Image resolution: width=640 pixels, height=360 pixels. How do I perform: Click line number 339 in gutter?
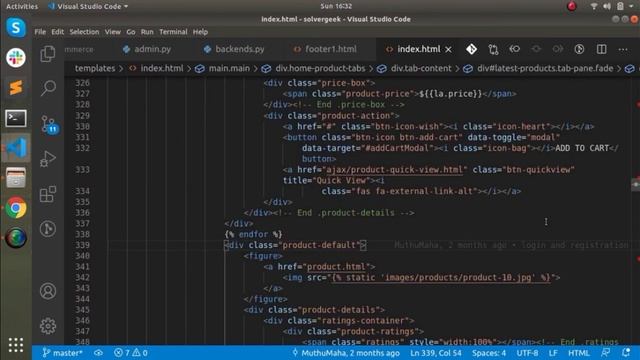(x=82, y=245)
